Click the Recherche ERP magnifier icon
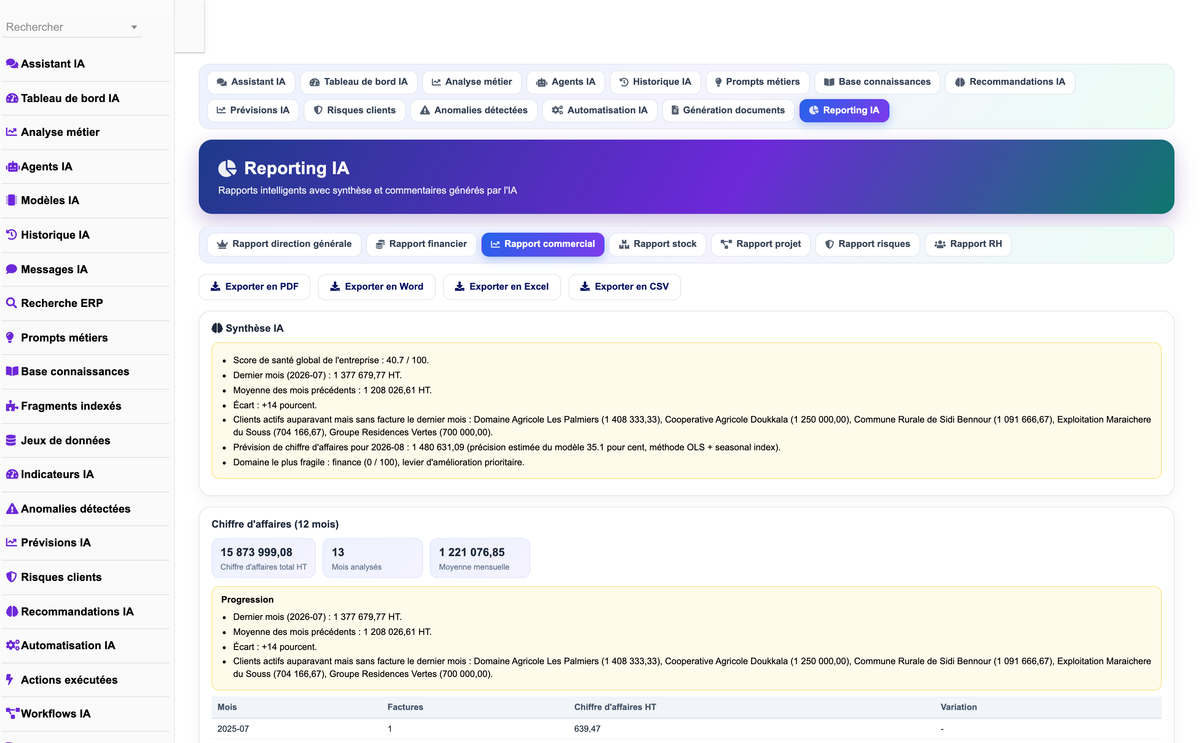Viewport: 1200px width, 743px height. click(12, 303)
